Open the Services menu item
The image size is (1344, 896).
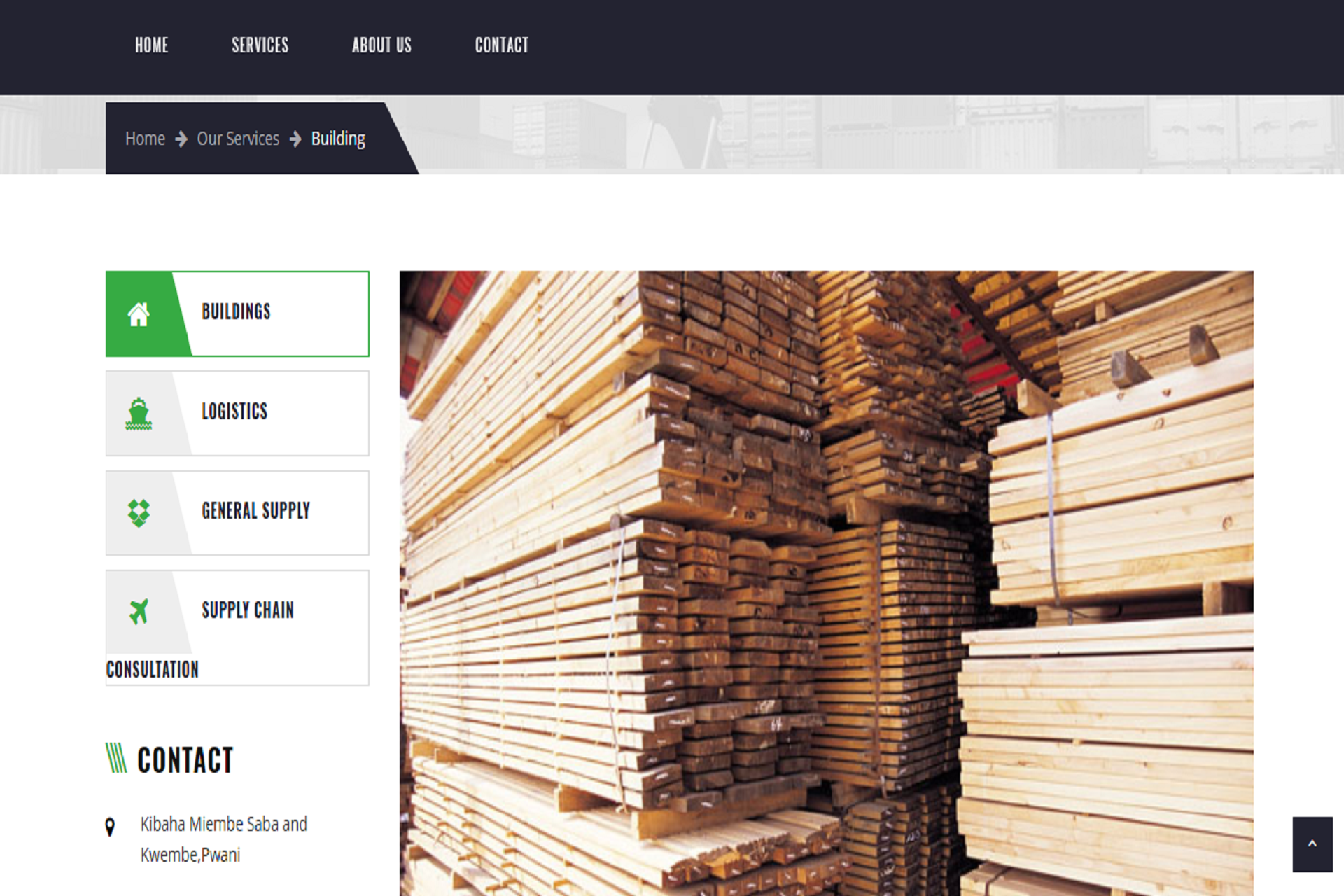click(260, 45)
